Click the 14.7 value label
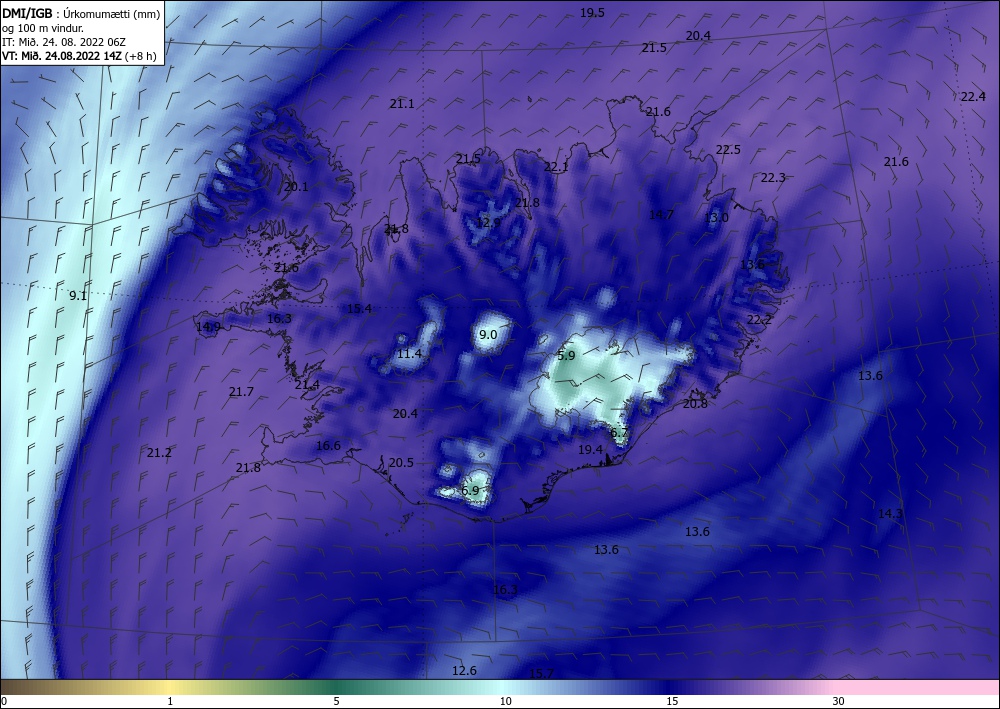 pyautogui.click(x=661, y=214)
